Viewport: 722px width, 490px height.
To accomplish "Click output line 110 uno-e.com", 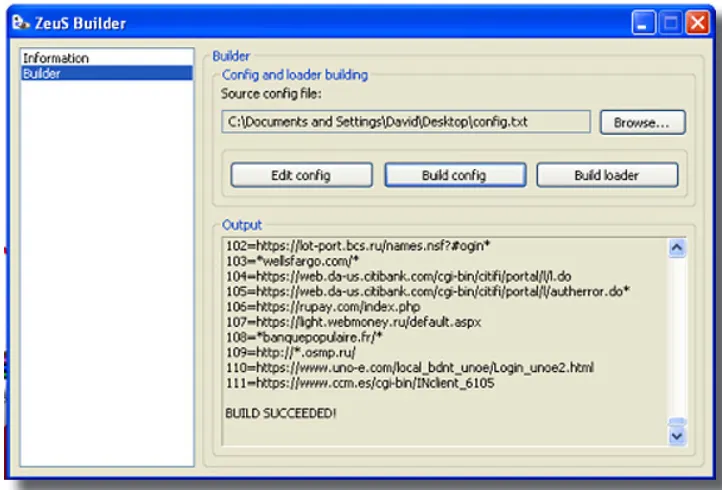I will click(x=410, y=368).
